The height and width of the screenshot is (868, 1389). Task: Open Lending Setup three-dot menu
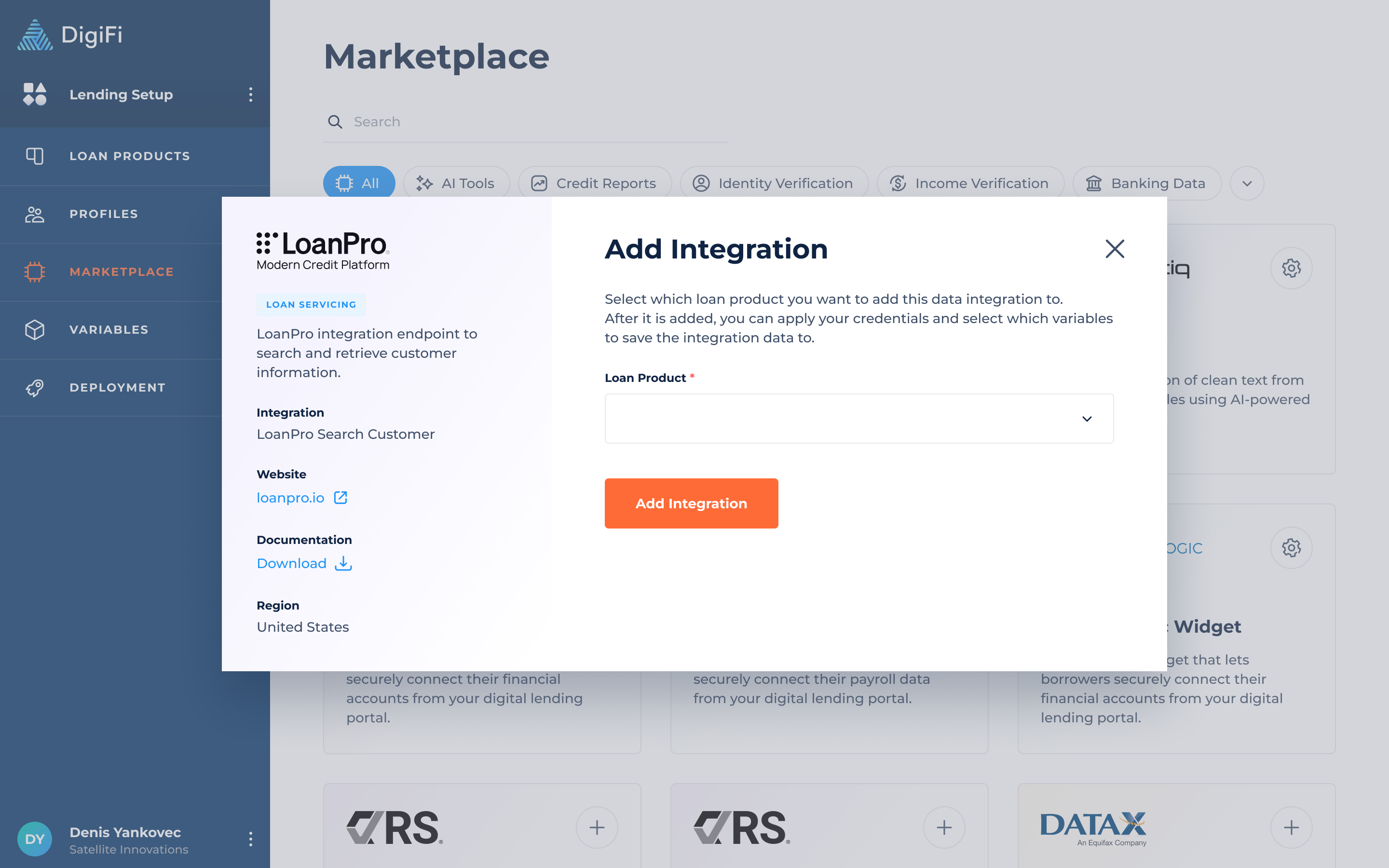coord(250,95)
